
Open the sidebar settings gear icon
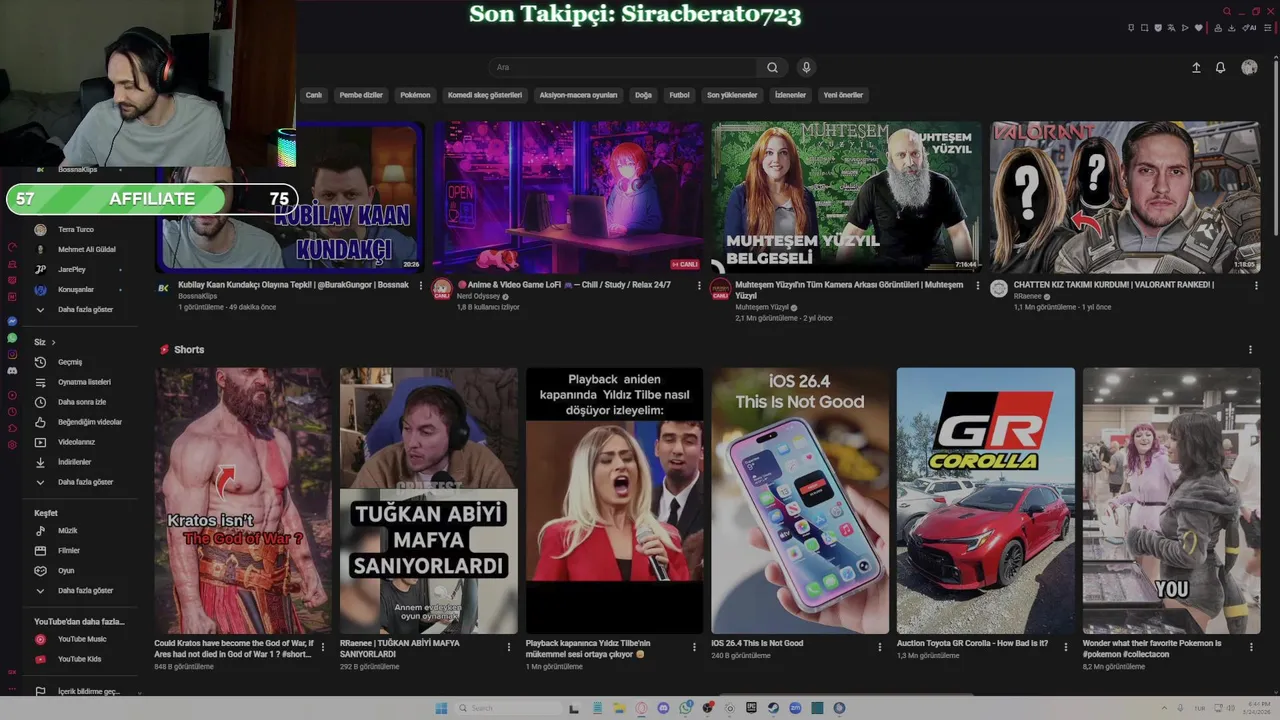[12, 443]
